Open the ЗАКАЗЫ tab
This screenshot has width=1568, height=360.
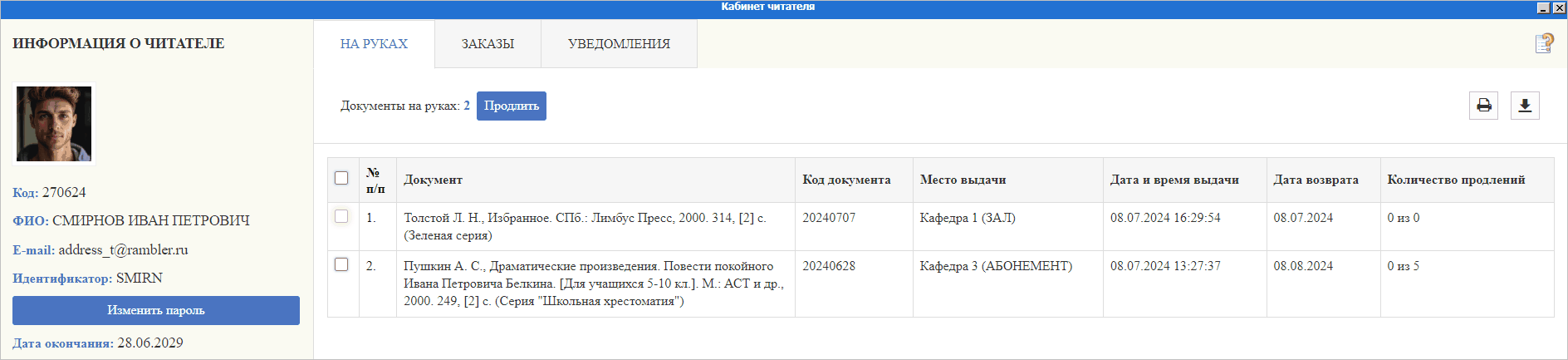coord(488,43)
